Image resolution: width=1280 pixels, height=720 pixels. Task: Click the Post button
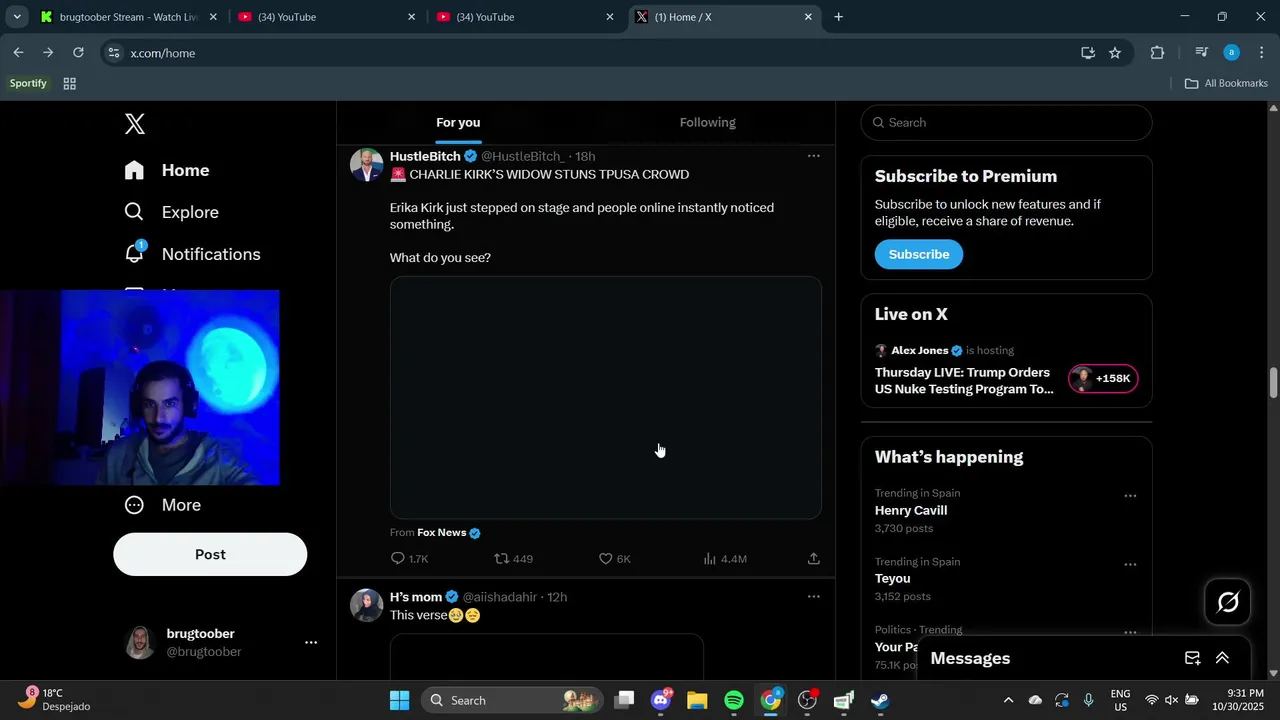tap(210, 554)
